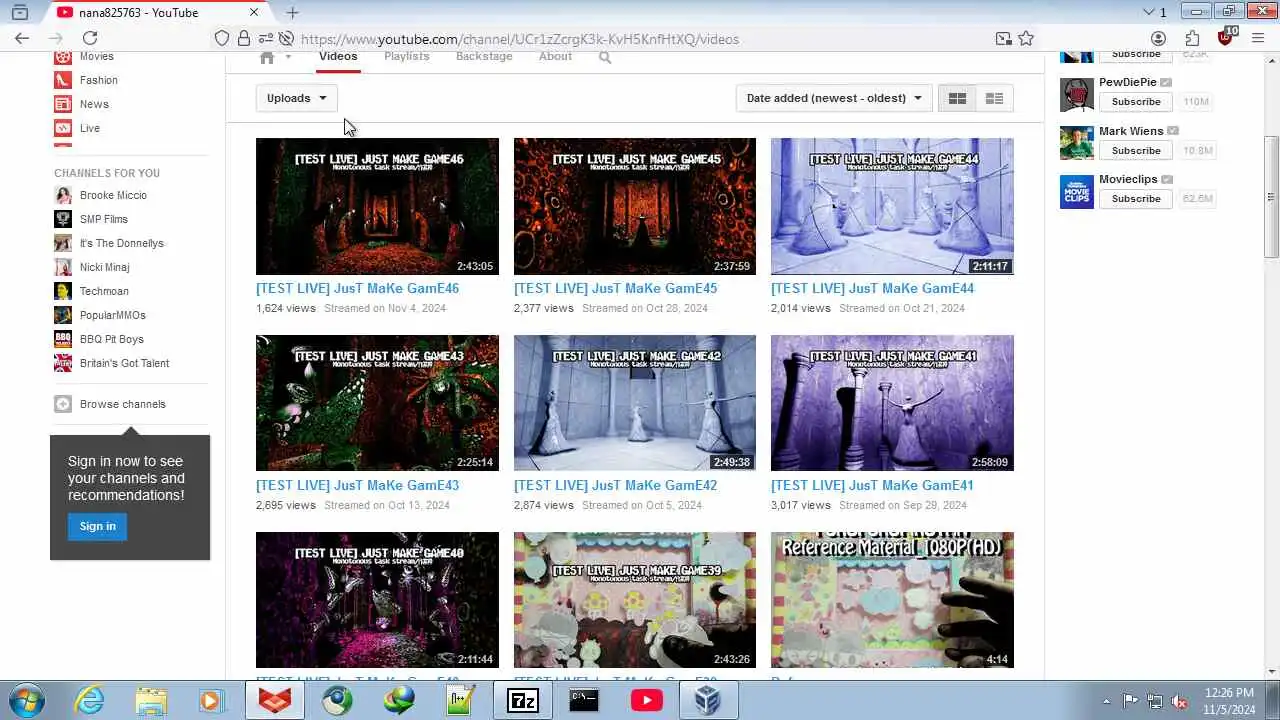Open Britain's Got Talent channel
This screenshot has width=1280, height=720.
125,363
